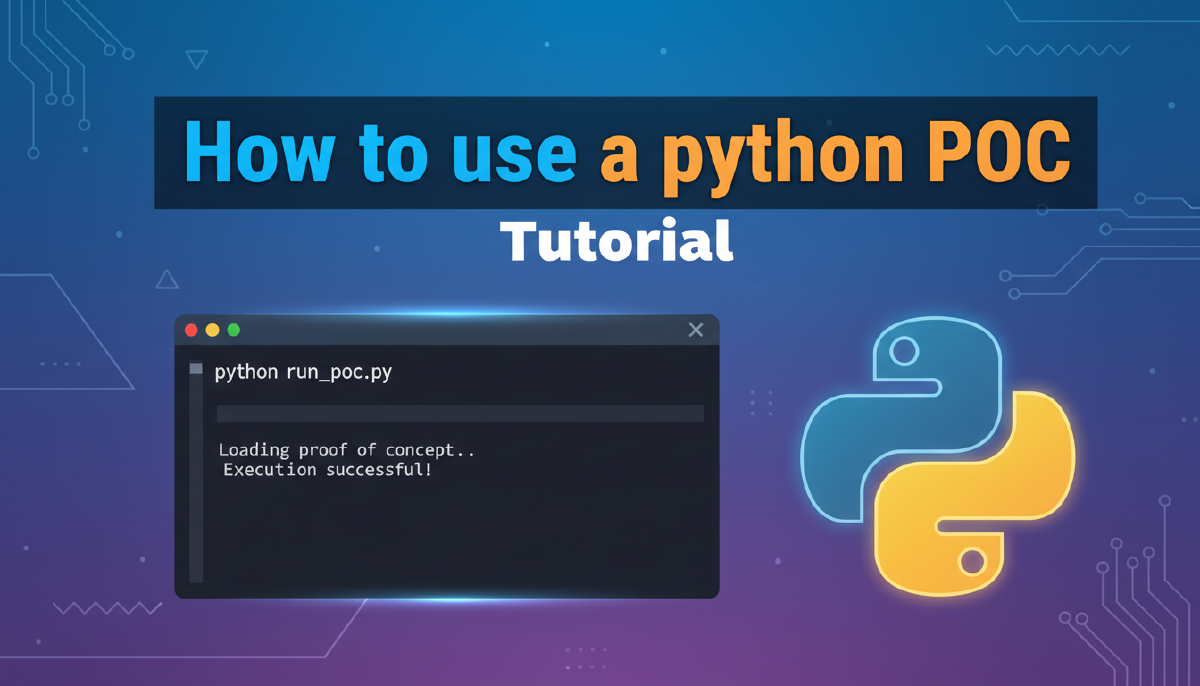Viewport: 1200px width, 686px height.
Task: Click the green maximize dot on terminal
Action: point(234,330)
